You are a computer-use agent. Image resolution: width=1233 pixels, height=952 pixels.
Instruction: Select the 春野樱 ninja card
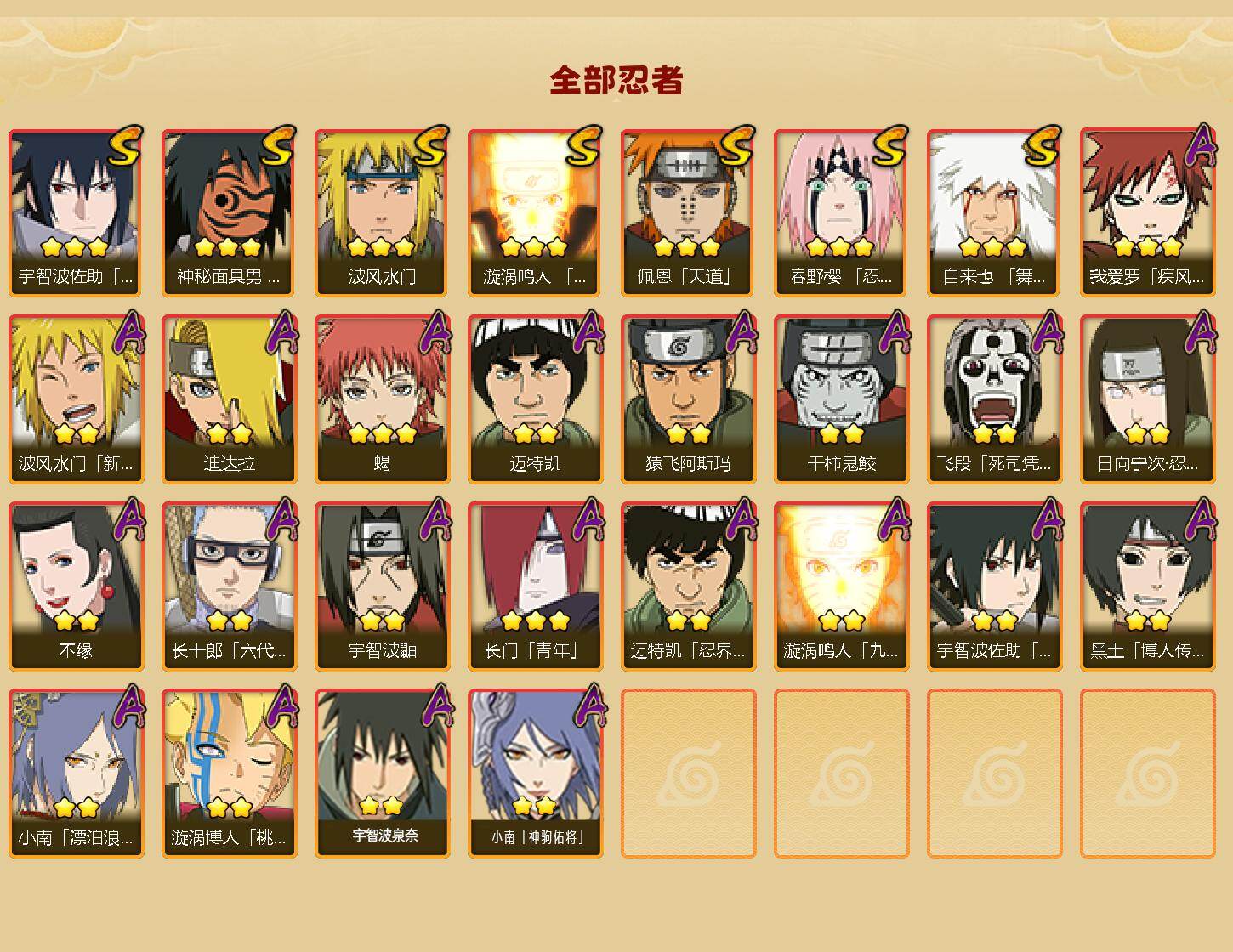[x=841, y=212]
